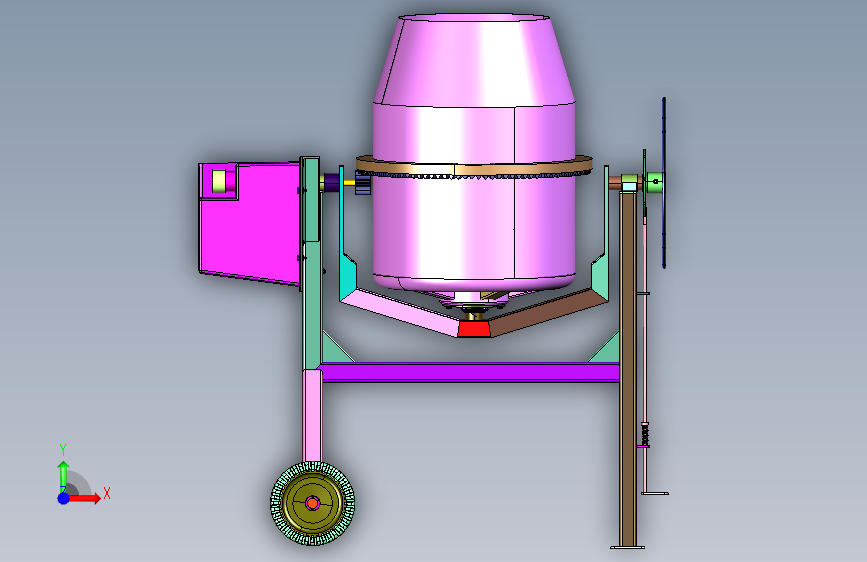Image resolution: width=867 pixels, height=562 pixels.
Task: Pick the blue hand wheel disc on the right
Action: (664, 183)
